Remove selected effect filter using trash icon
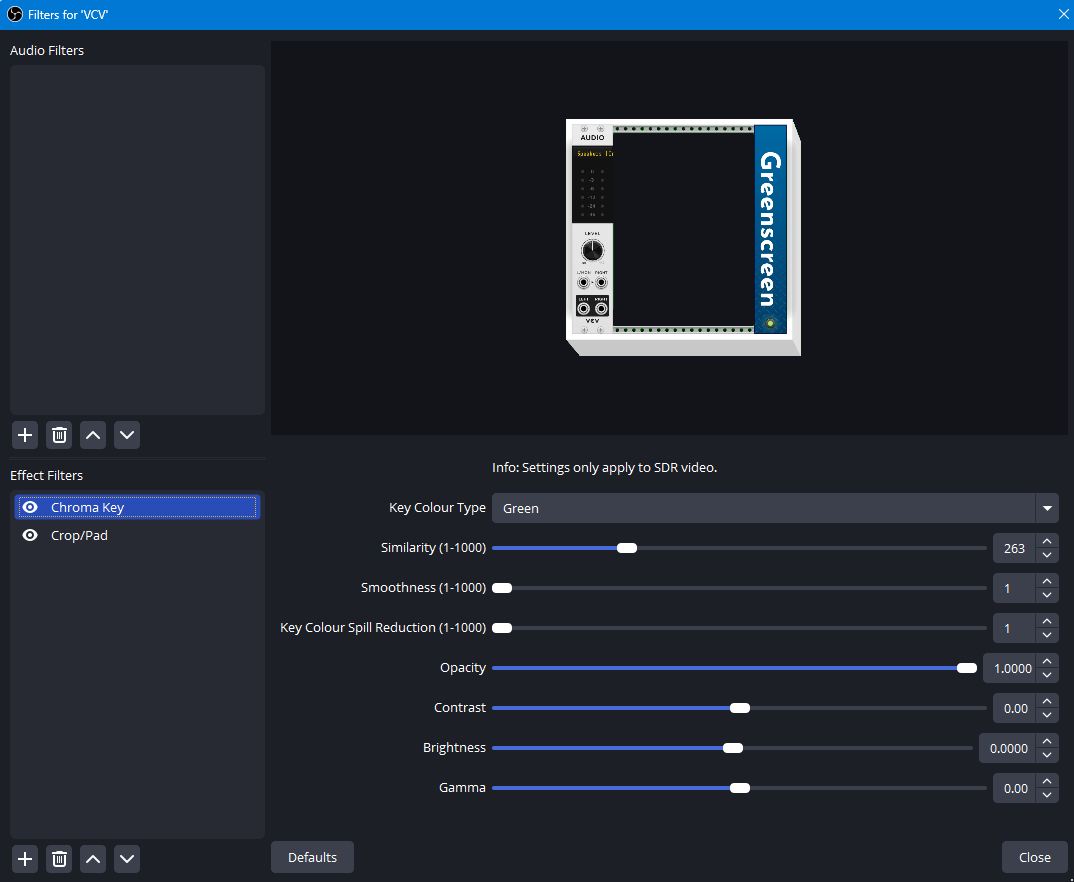 59,859
